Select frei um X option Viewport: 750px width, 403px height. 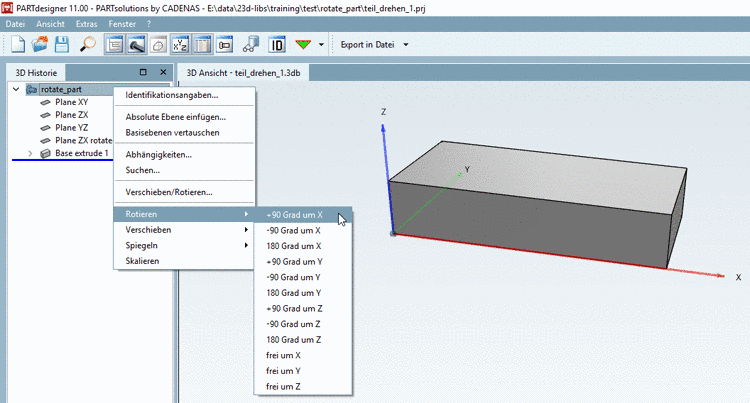[x=303, y=356]
